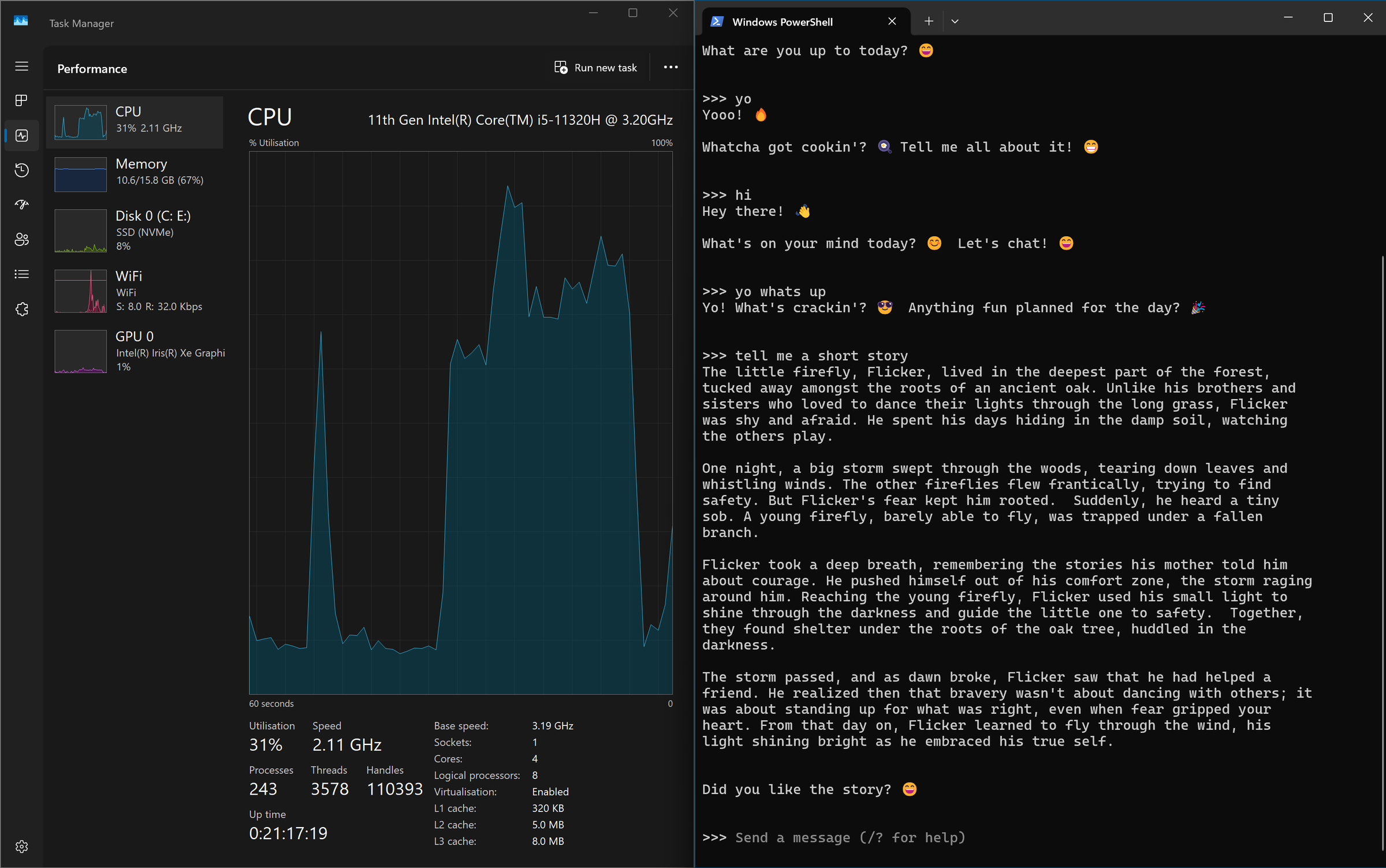Click the 'Did you like the story?' line
Screen dimensions: 1386x868
pos(810,789)
